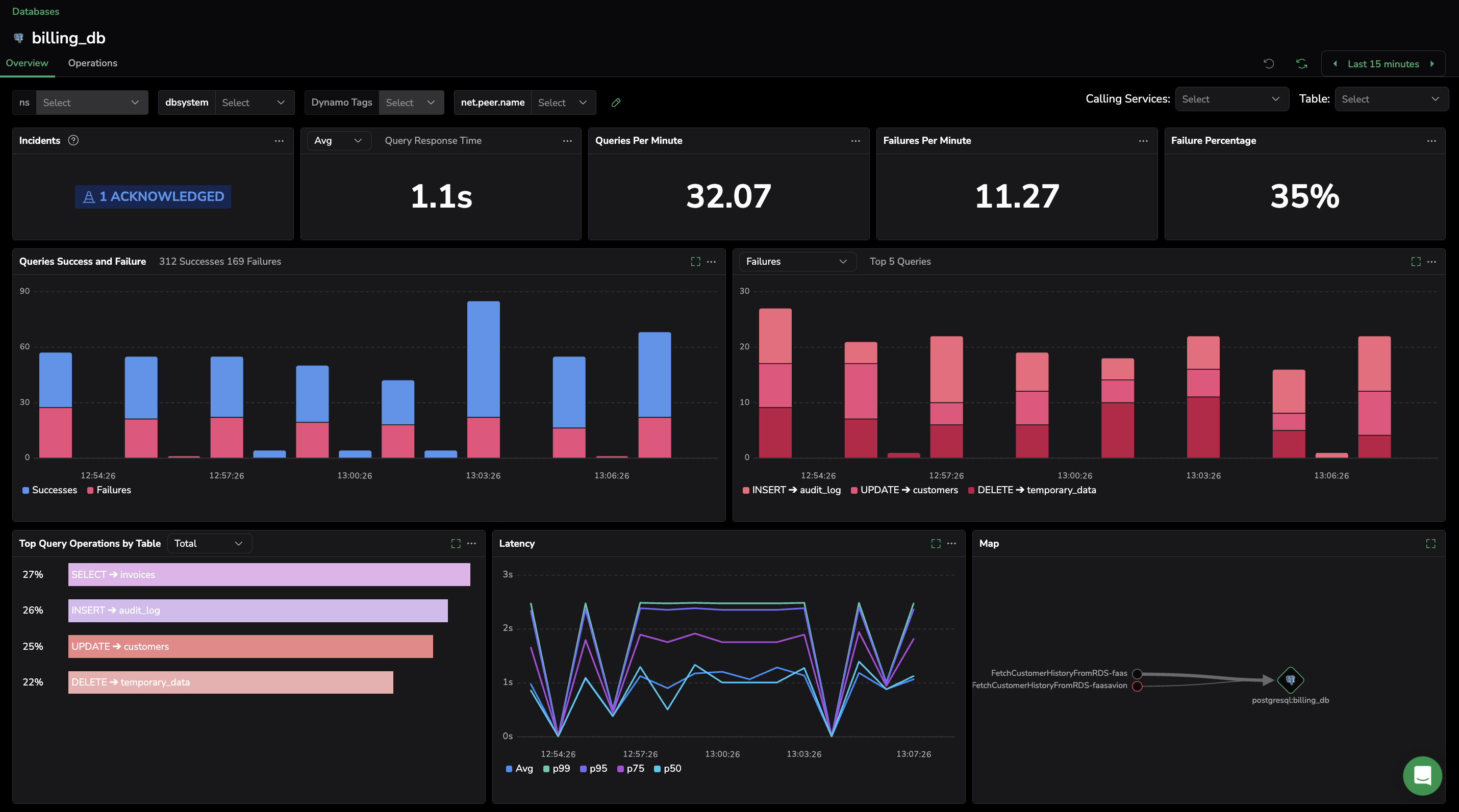The image size is (1459, 812).
Task: Toggle Failures series in legend
Action: pyautogui.click(x=109, y=490)
